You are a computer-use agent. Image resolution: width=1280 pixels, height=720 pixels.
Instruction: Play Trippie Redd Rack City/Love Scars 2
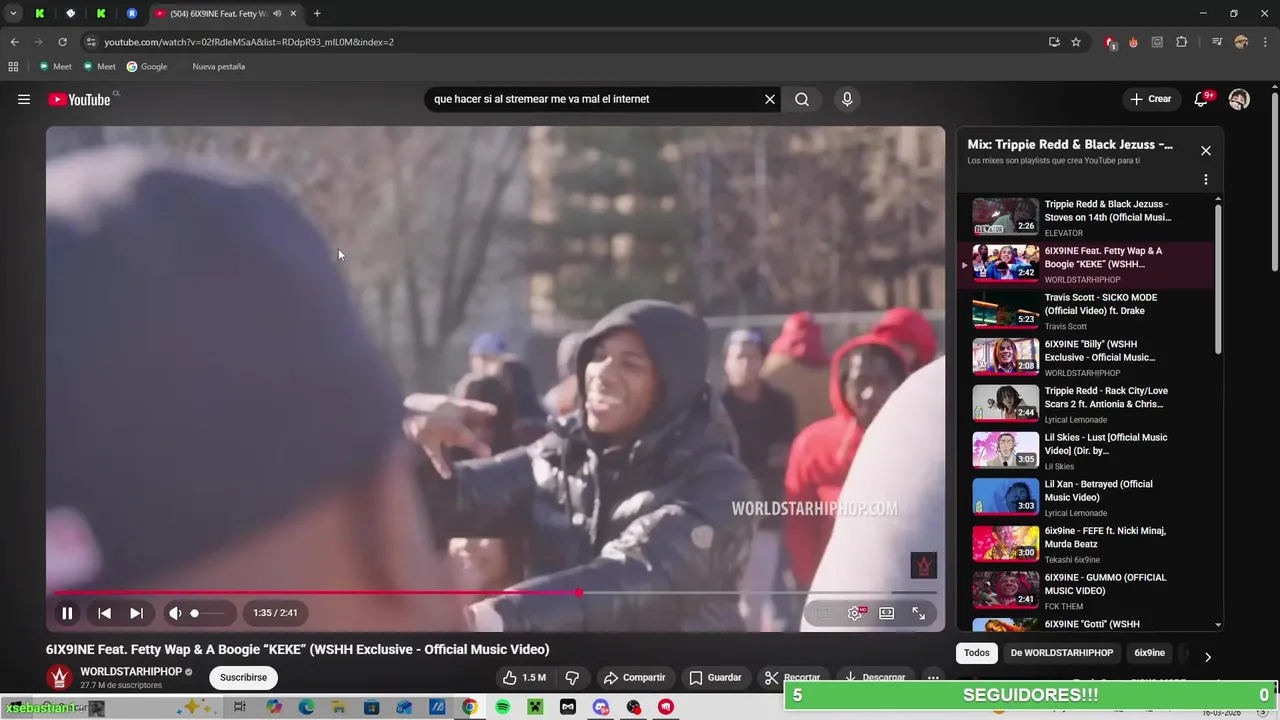1086,404
